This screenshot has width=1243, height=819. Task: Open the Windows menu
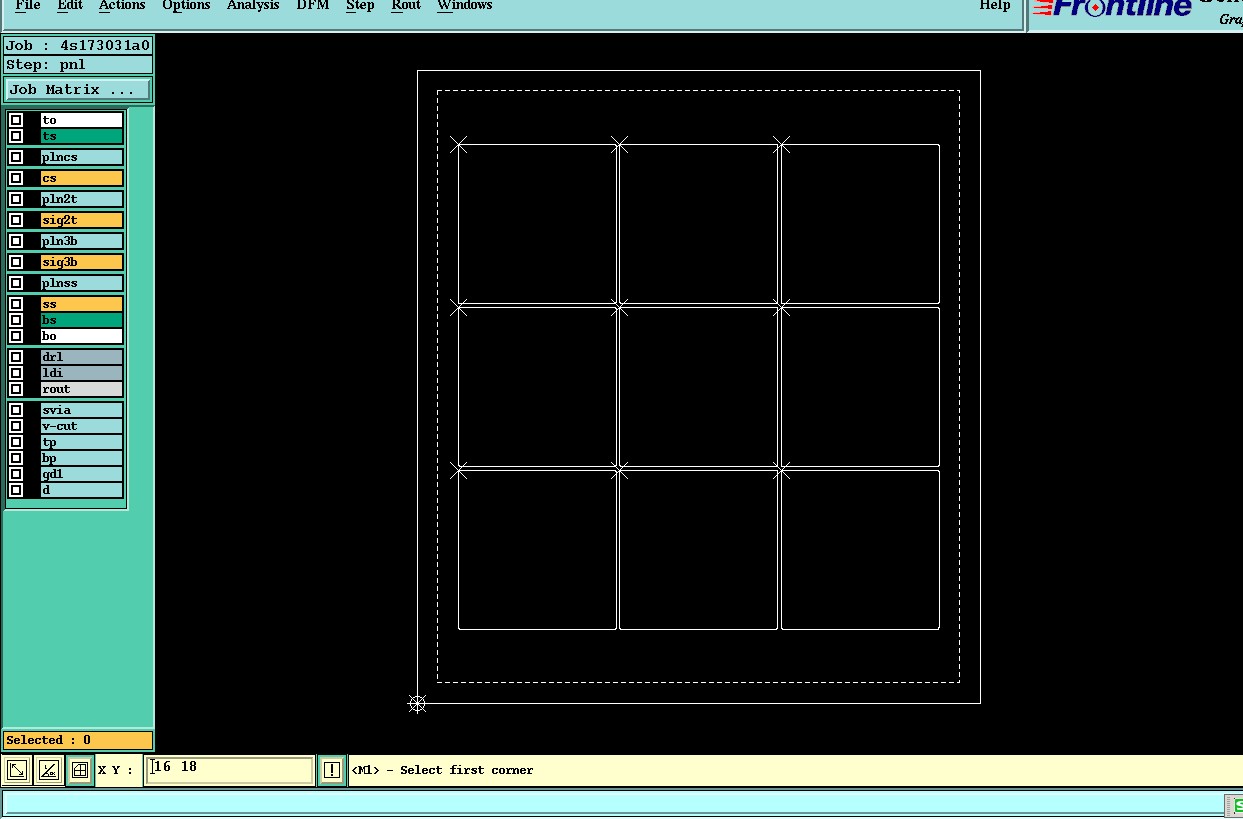pyautogui.click(x=465, y=6)
